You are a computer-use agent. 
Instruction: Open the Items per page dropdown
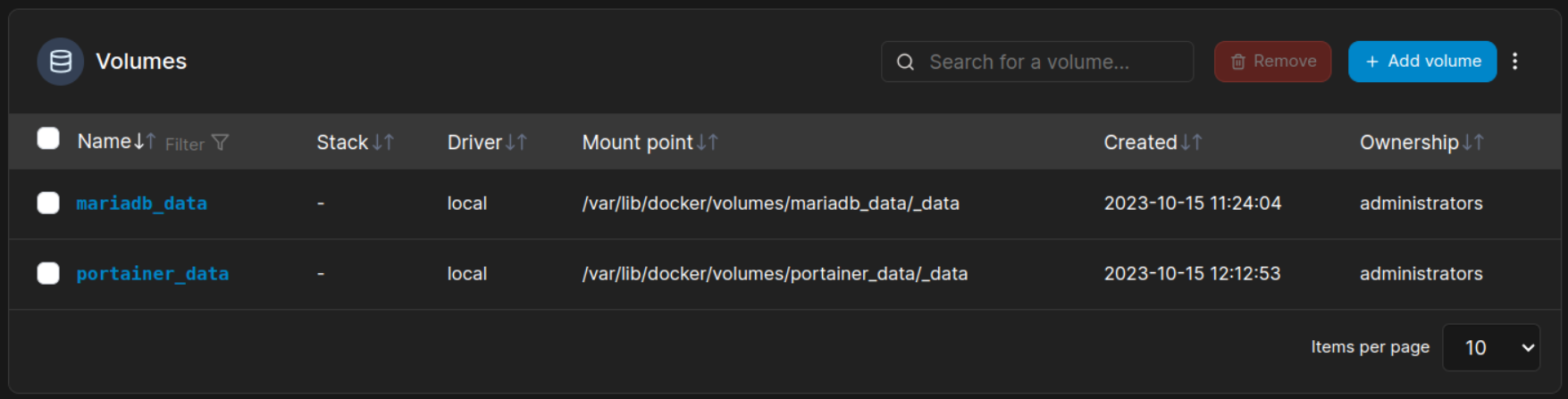point(1491,347)
